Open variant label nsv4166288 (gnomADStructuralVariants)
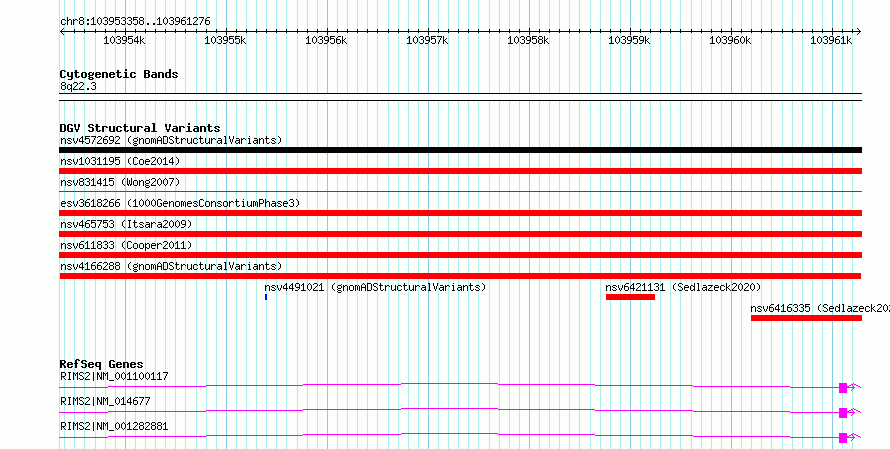 click(171, 266)
